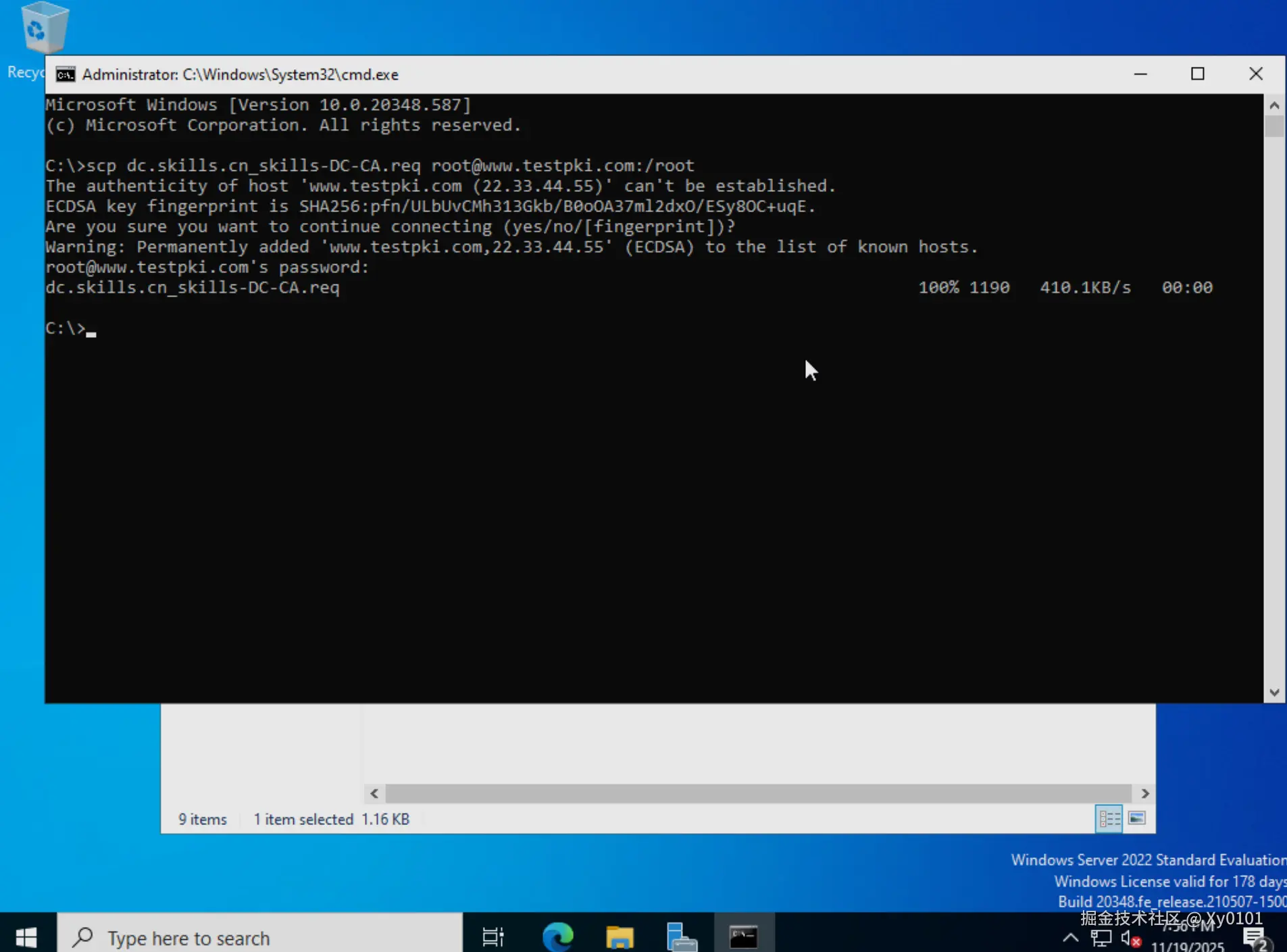
Task: Click the Explorer horizontal scrollbar track
Action: (x=759, y=793)
